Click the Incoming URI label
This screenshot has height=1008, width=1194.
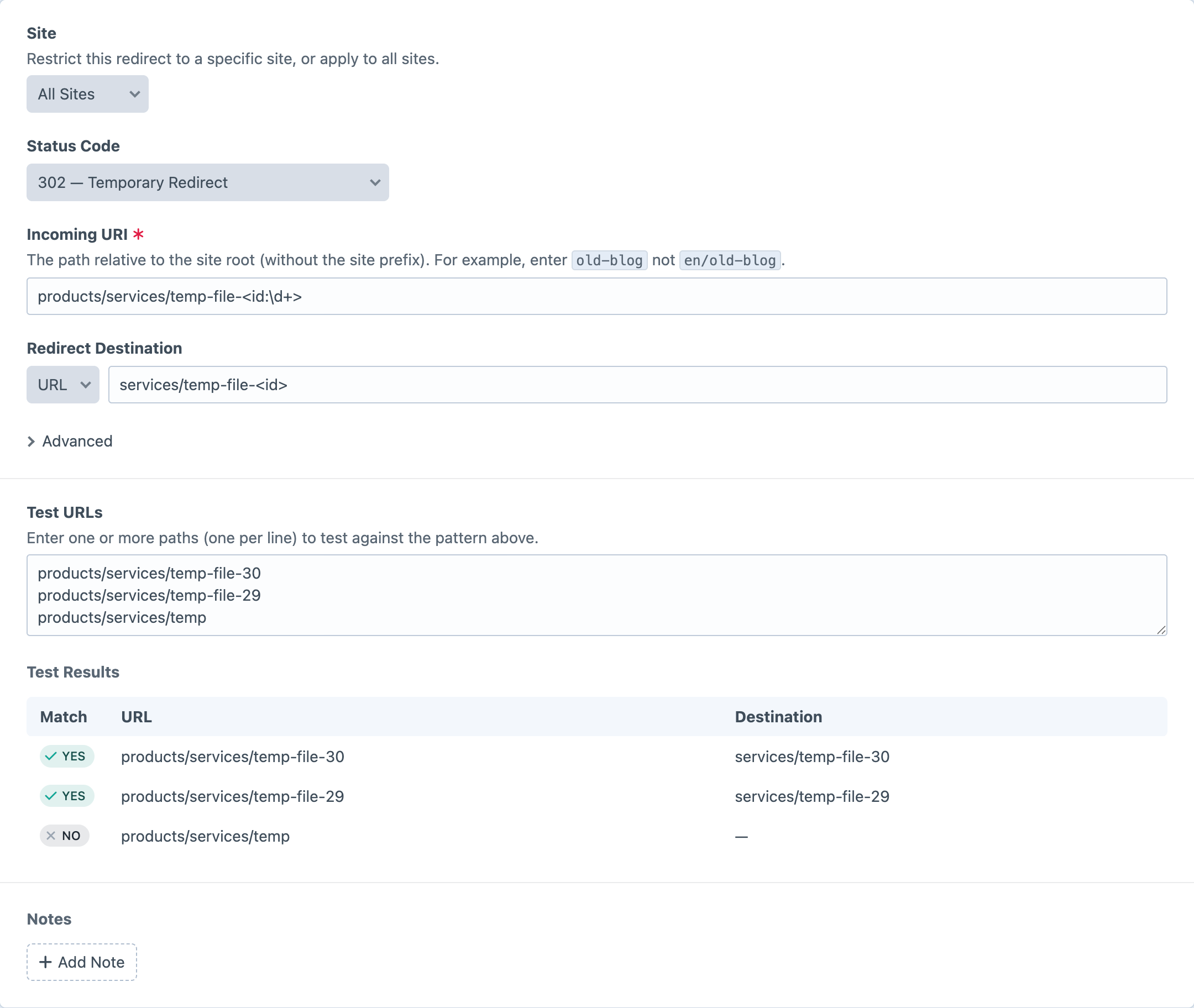[77, 234]
